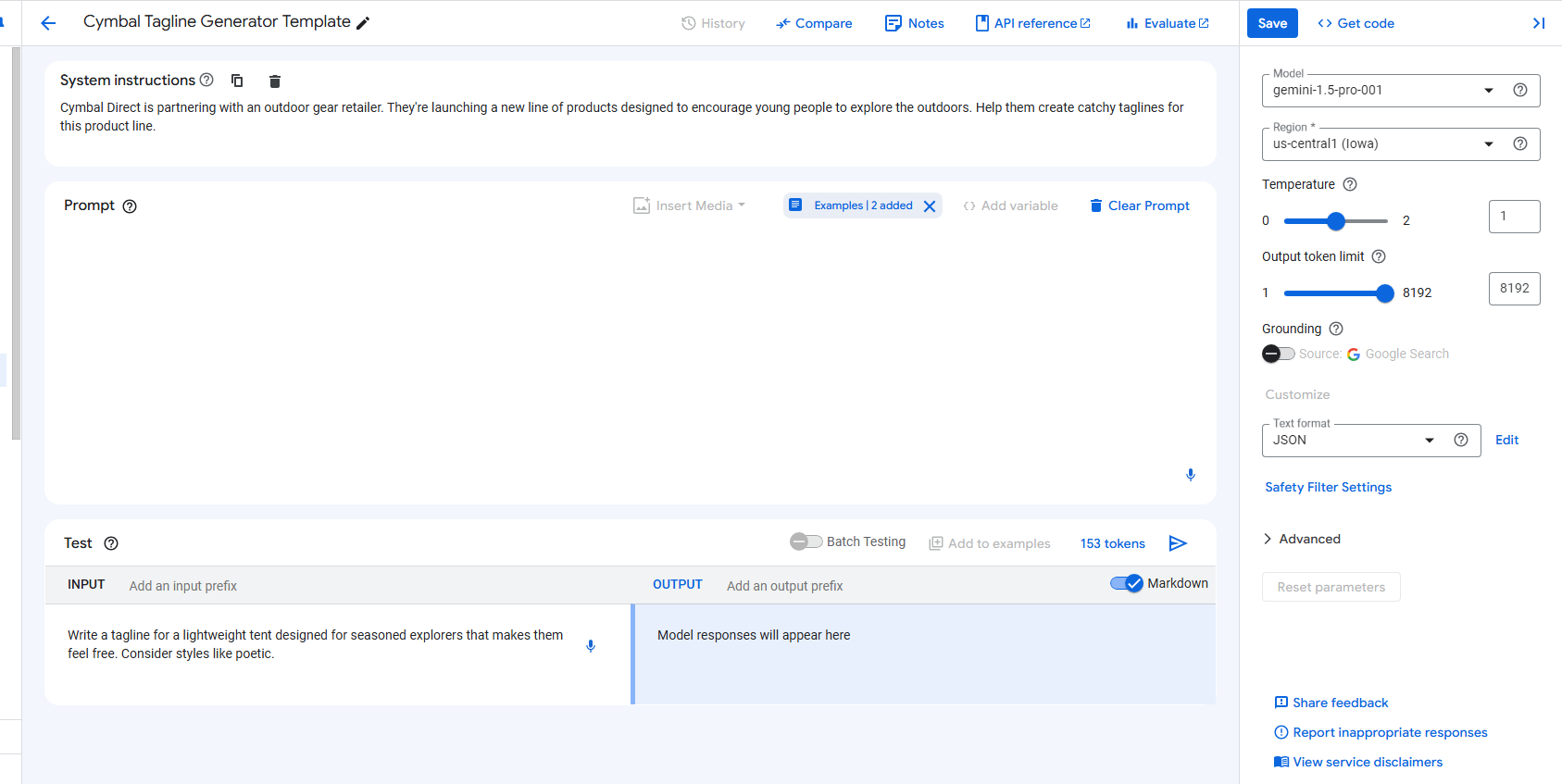Viewport: 1562px width, 784px height.
Task: Click the system instructions text area
Action: click(x=630, y=117)
